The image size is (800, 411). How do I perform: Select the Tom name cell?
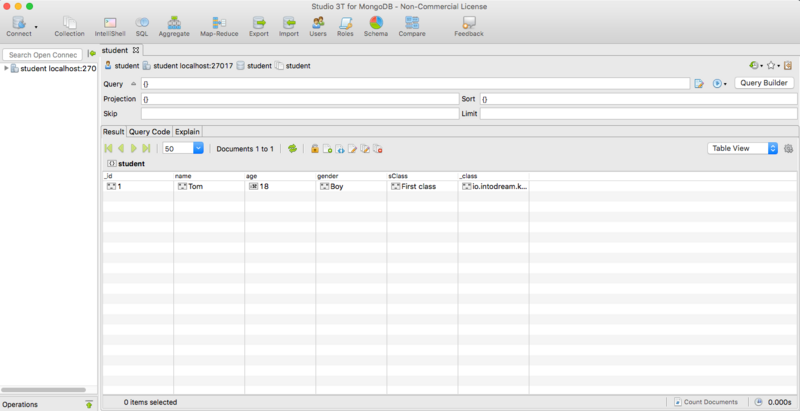tap(209, 187)
